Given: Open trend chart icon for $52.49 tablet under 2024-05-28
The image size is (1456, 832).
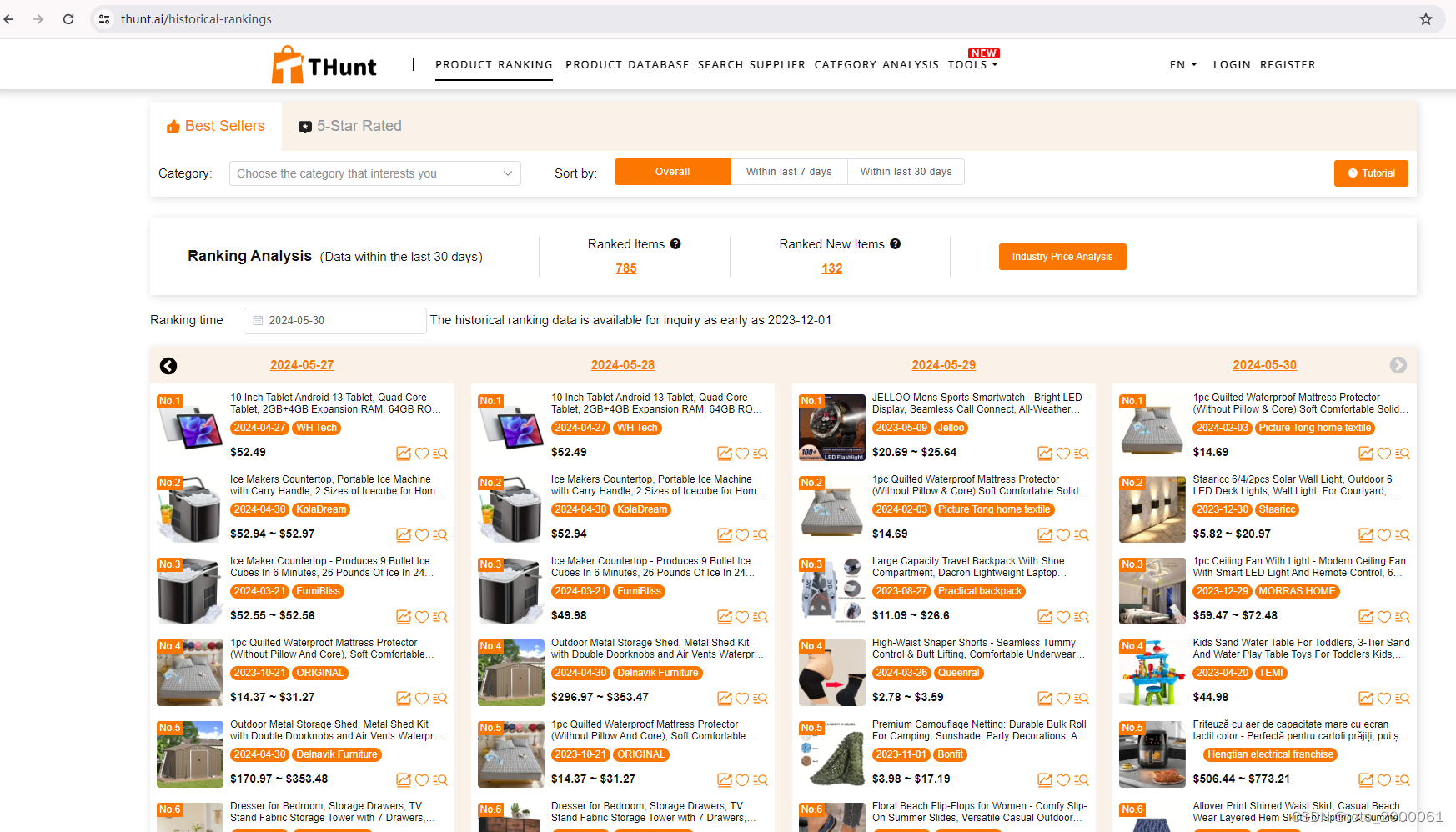Looking at the screenshot, I should coord(725,454).
